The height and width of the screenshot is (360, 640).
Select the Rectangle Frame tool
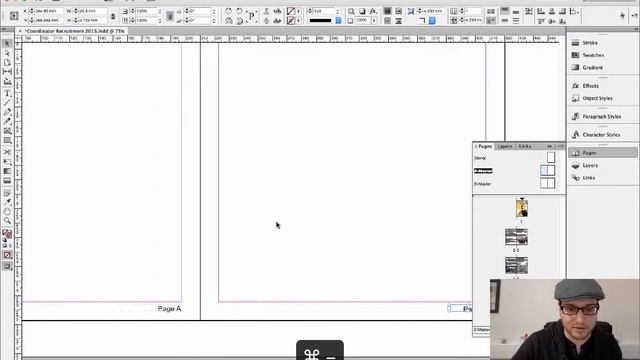[7, 131]
